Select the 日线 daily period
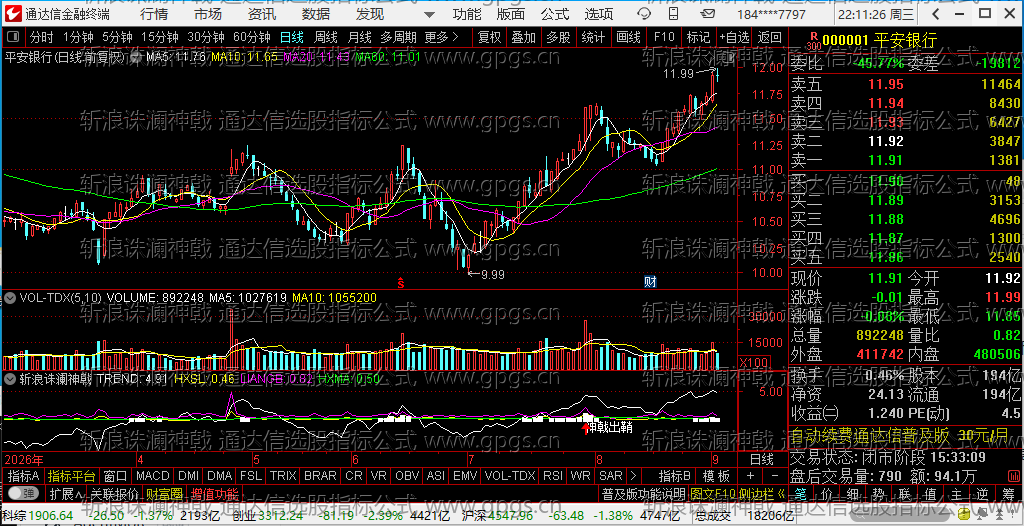 [x=292, y=37]
